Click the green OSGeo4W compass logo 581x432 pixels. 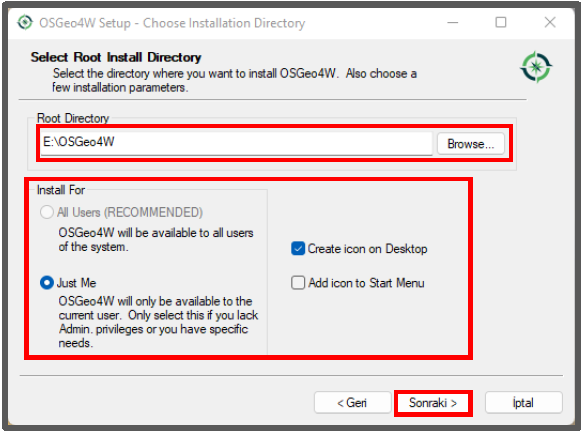536,67
